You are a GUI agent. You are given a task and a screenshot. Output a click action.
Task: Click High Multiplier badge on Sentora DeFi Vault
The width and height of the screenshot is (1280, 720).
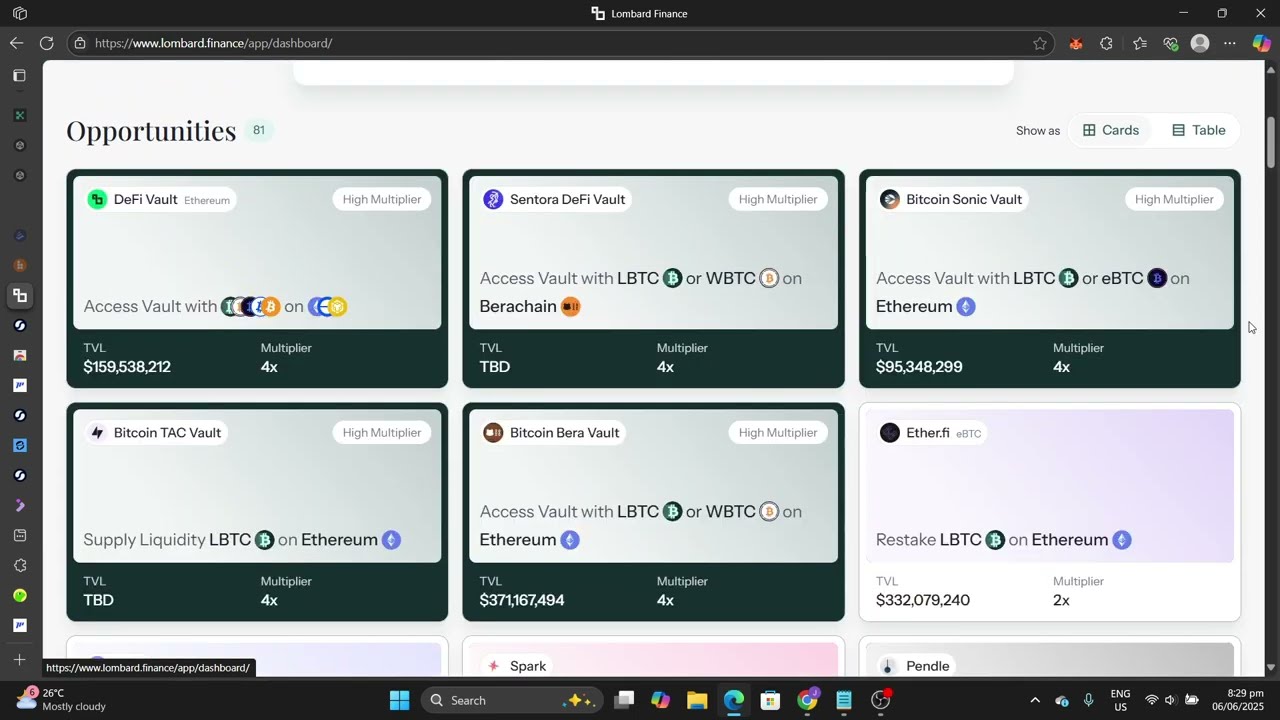point(778,199)
